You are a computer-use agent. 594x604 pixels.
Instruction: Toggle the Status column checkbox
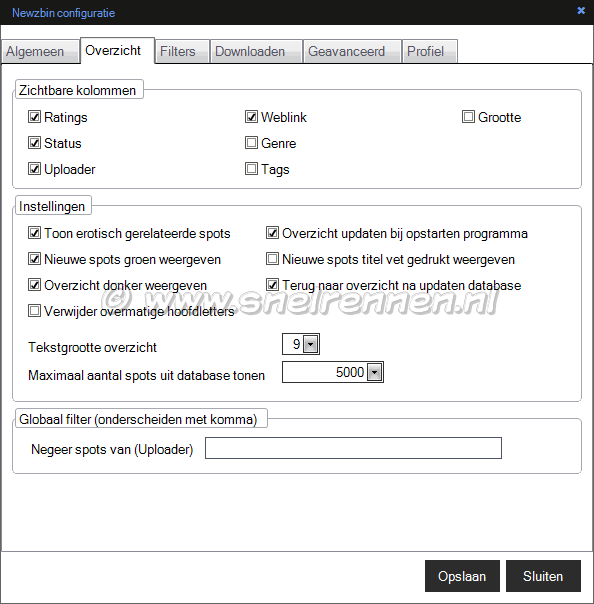click(34, 143)
